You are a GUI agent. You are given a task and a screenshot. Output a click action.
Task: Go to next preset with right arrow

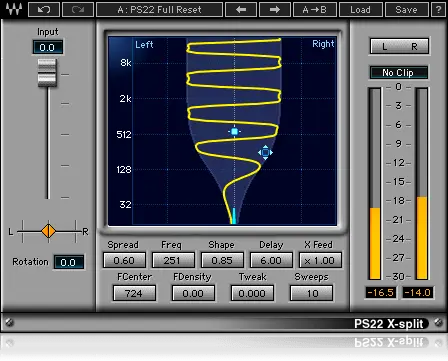pos(275,9)
